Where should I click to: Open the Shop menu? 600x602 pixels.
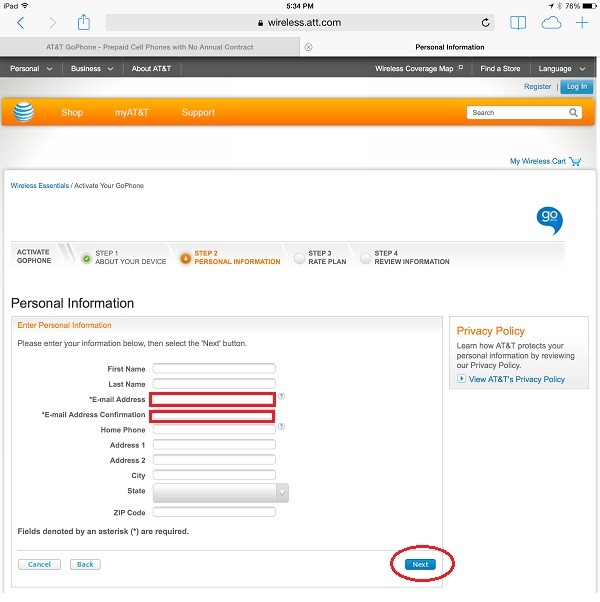[72, 112]
